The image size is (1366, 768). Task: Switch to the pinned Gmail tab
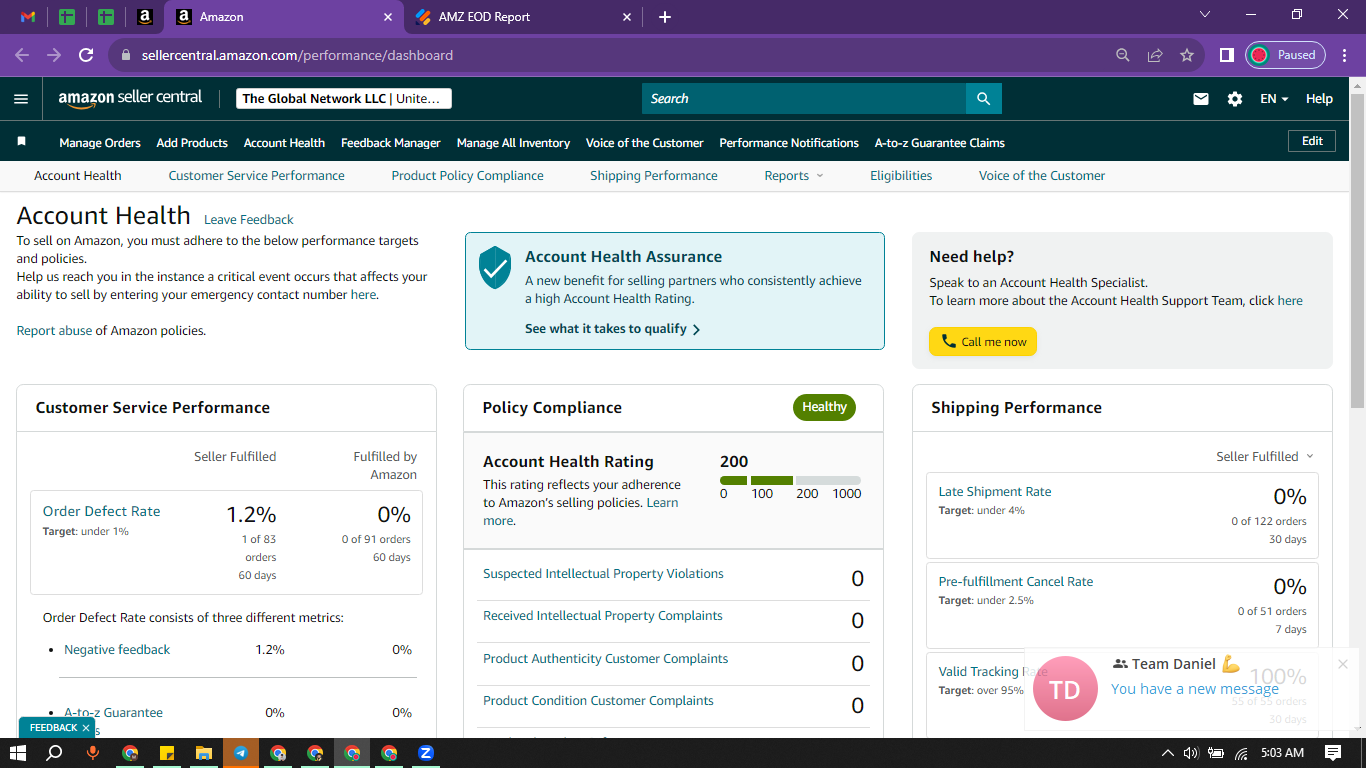click(x=28, y=17)
